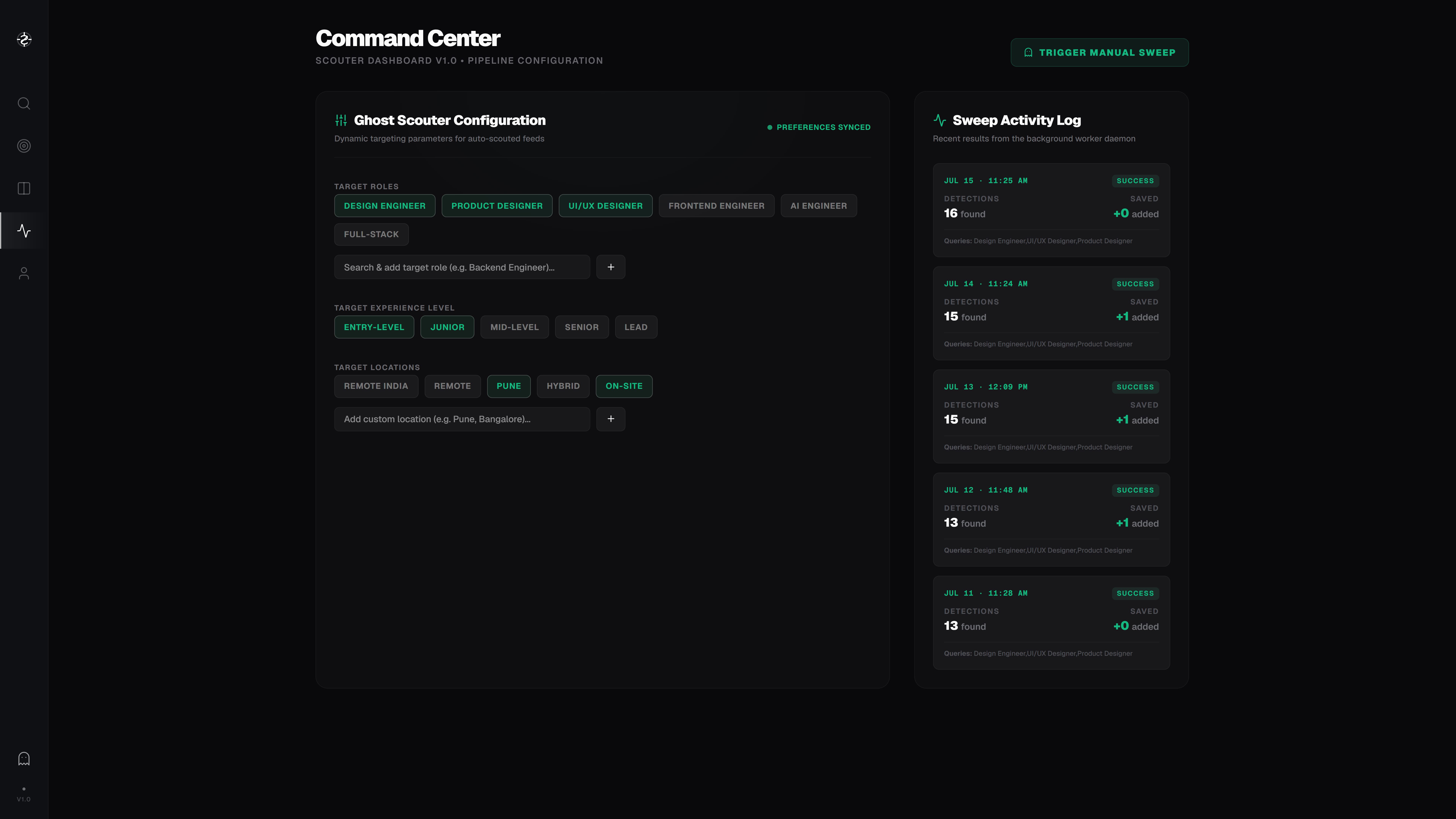Click the V1.0 version label in sidebar
The width and height of the screenshot is (1456, 819).
tap(24, 799)
